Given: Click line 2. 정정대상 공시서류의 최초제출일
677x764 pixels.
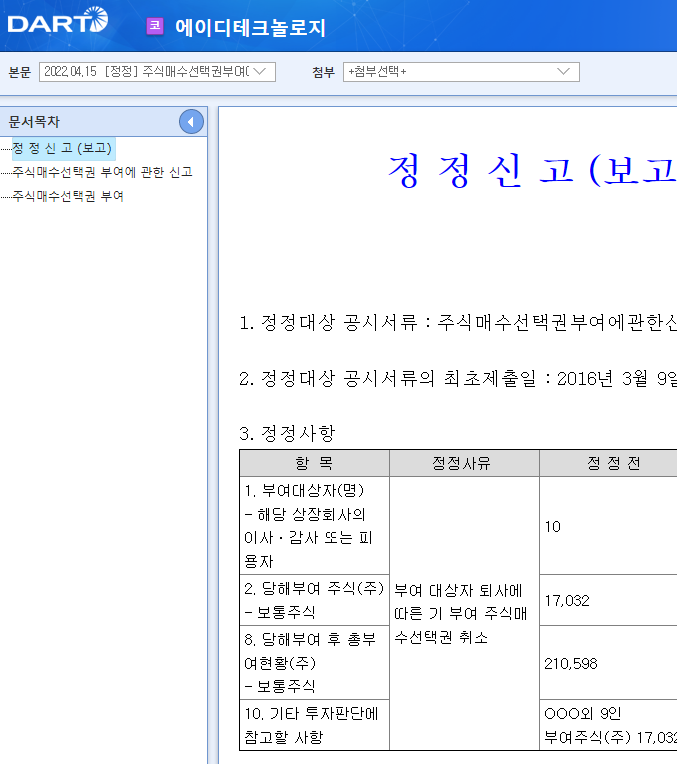Looking at the screenshot, I should [x=457, y=379].
